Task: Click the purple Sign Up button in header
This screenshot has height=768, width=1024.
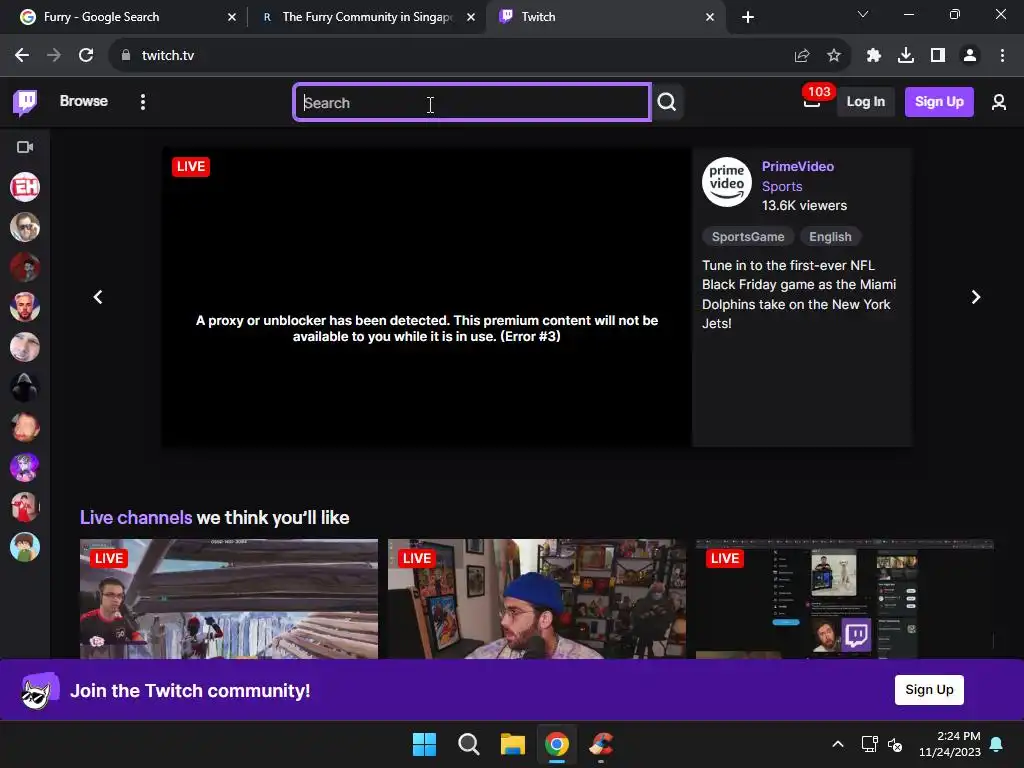Action: 939,101
